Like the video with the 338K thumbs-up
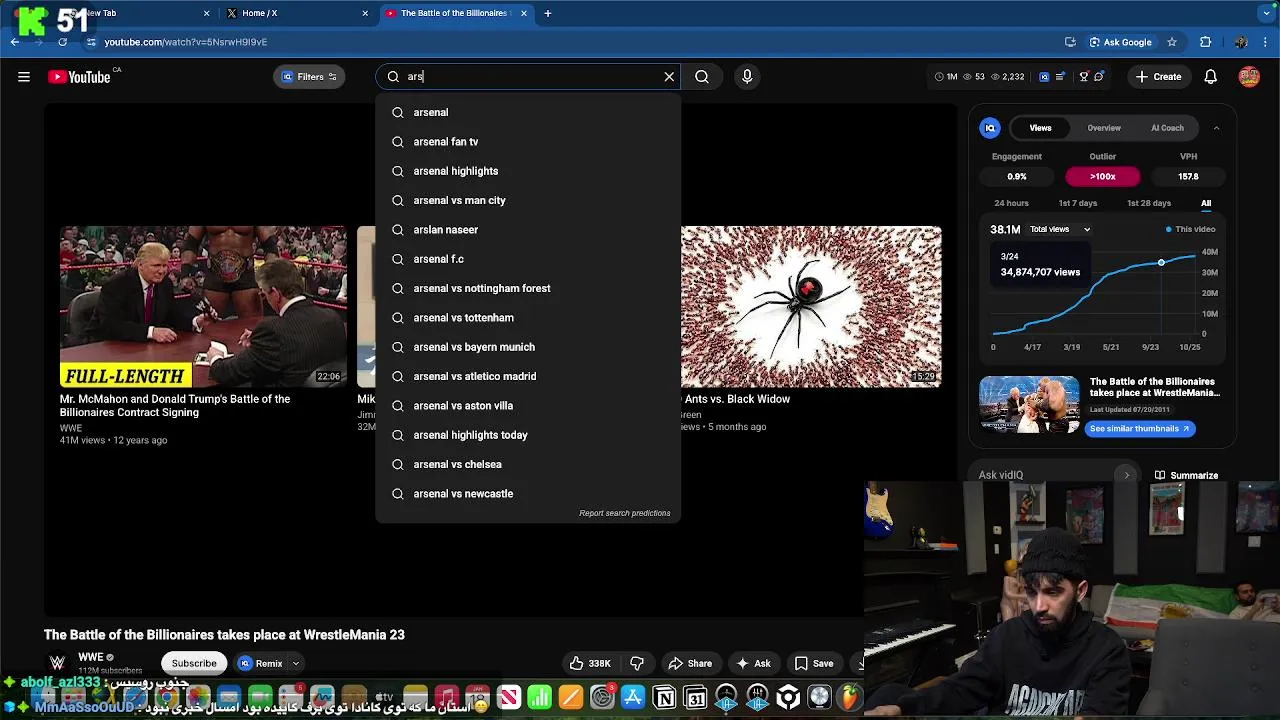The height and width of the screenshot is (720, 1280). (590, 663)
